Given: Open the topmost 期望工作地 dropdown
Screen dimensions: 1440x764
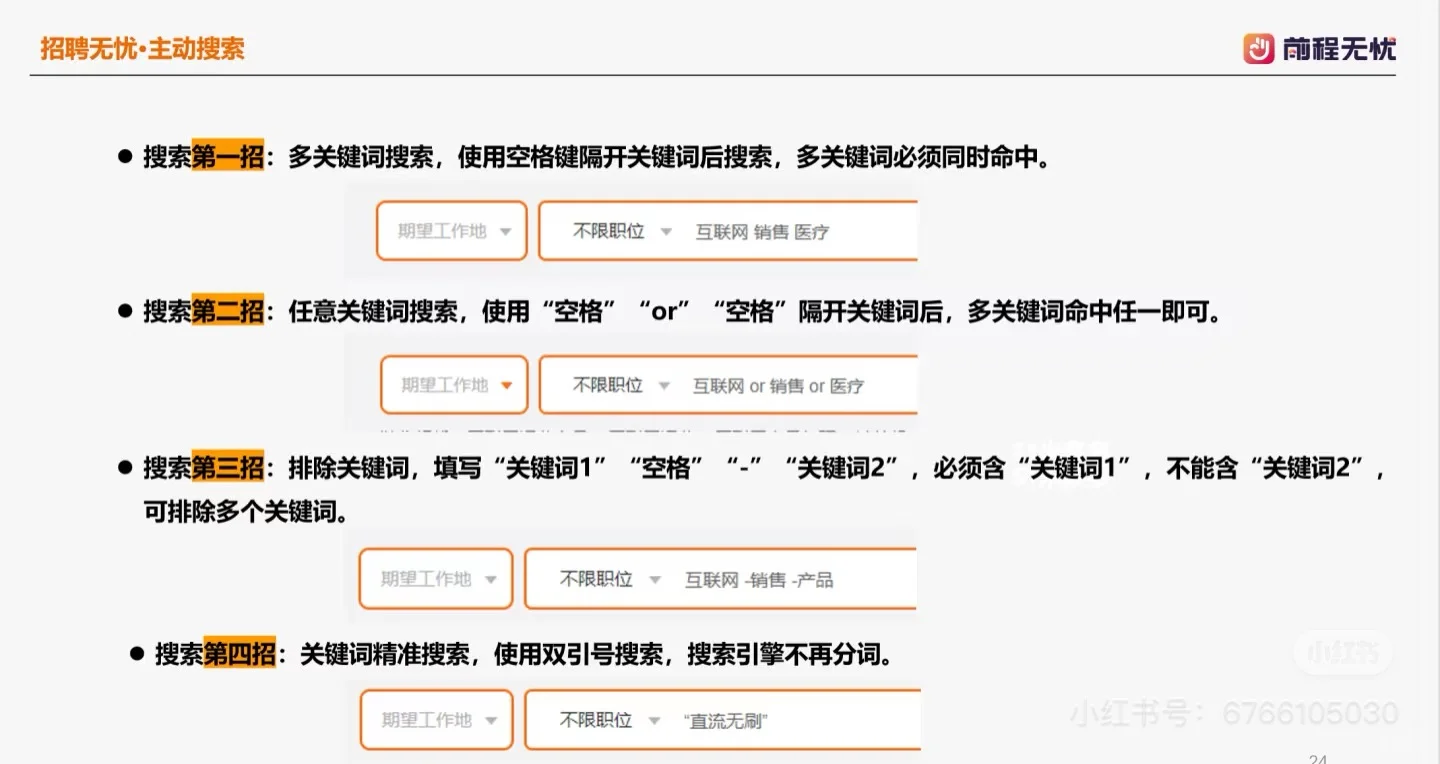Looking at the screenshot, I should click(x=451, y=230).
